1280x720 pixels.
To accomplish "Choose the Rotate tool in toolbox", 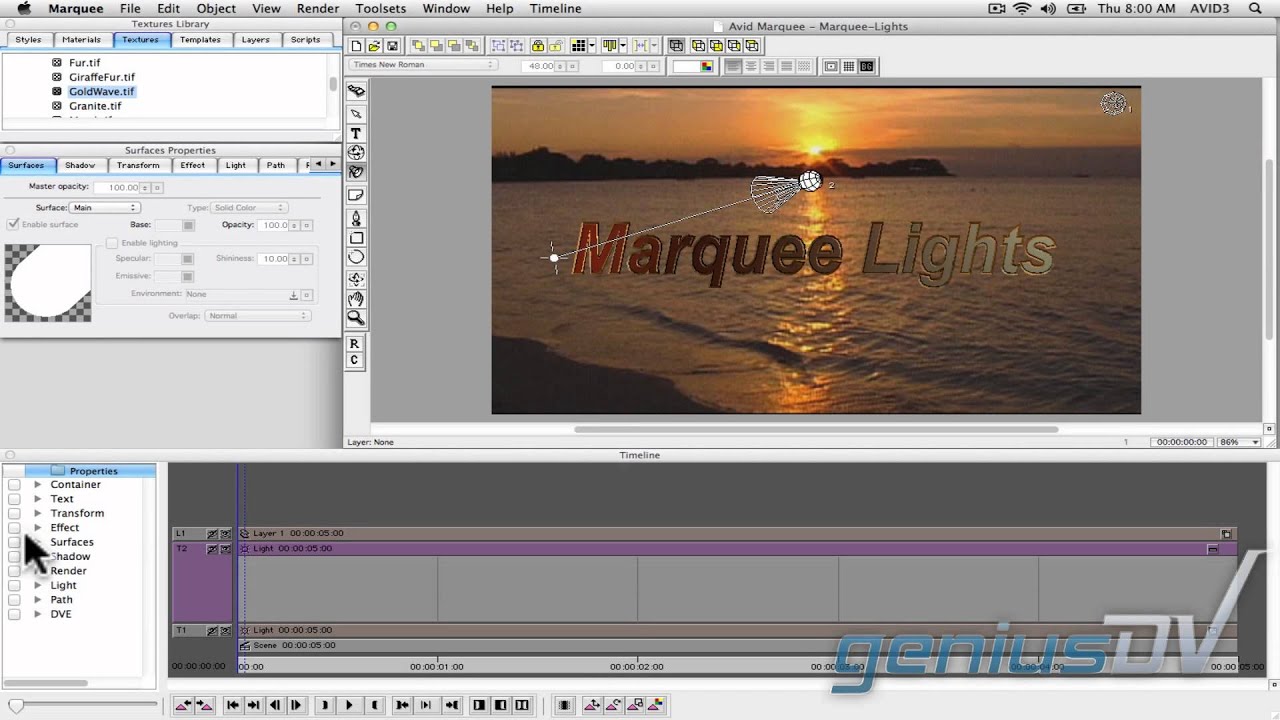I will point(355,153).
